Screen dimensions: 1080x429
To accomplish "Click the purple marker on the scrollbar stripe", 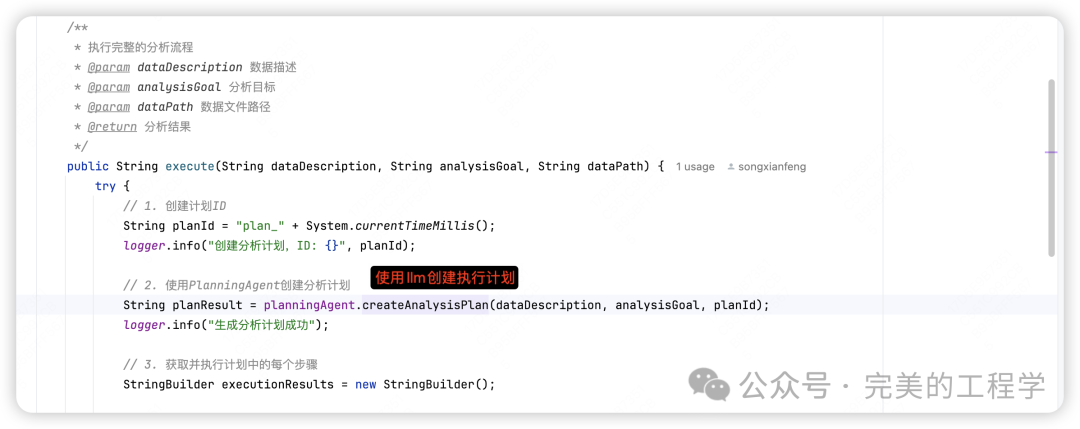I will coord(1051,152).
